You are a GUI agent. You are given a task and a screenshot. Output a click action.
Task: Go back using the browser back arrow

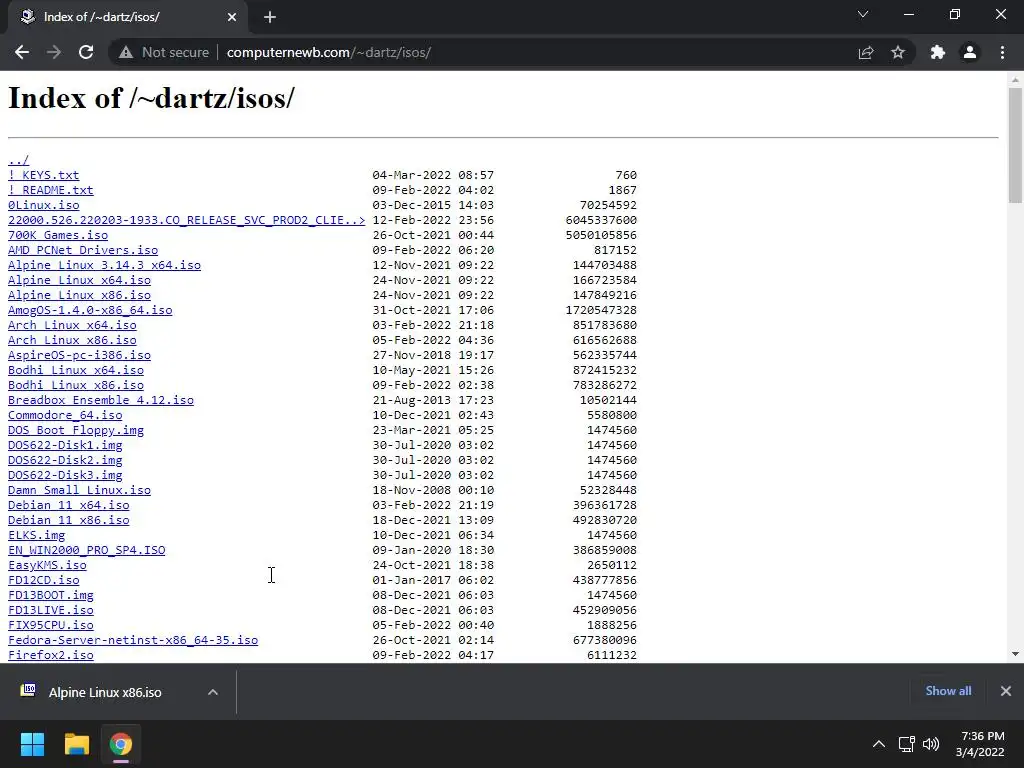pyautogui.click(x=22, y=52)
